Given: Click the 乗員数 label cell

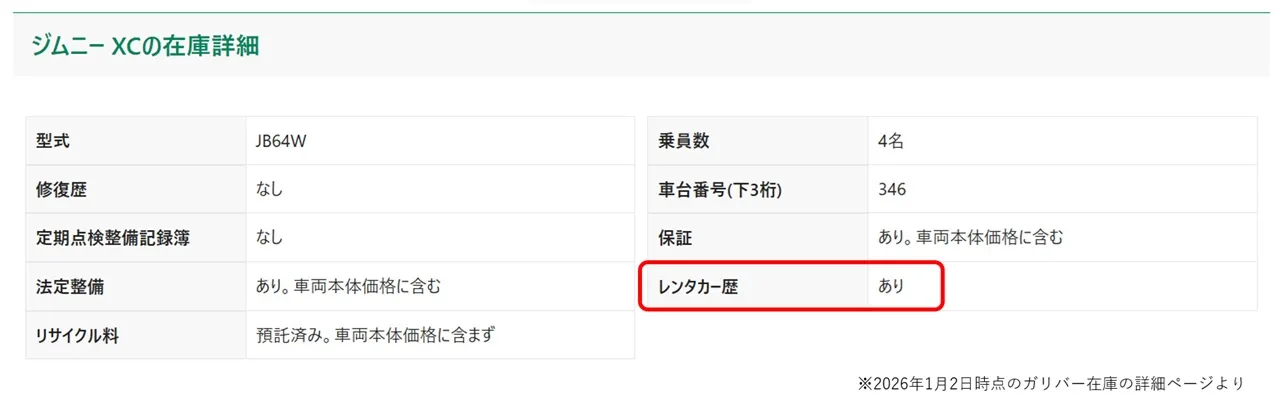Looking at the screenshot, I should (x=684, y=141).
